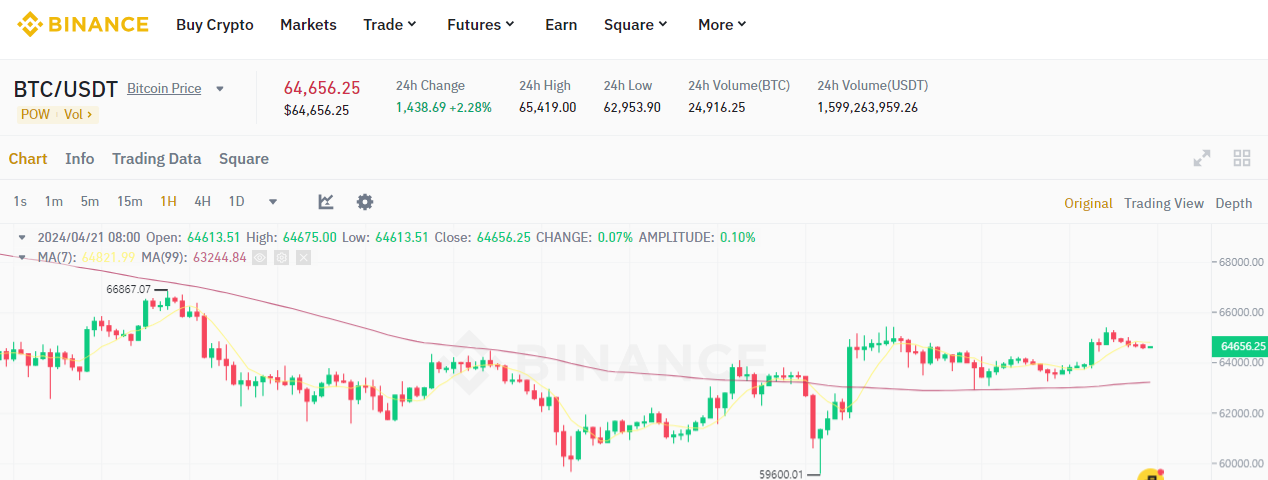This screenshot has width=1268, height=480.
Task: Open the Futures dropdown menu
Action: (x=481, y=24)
